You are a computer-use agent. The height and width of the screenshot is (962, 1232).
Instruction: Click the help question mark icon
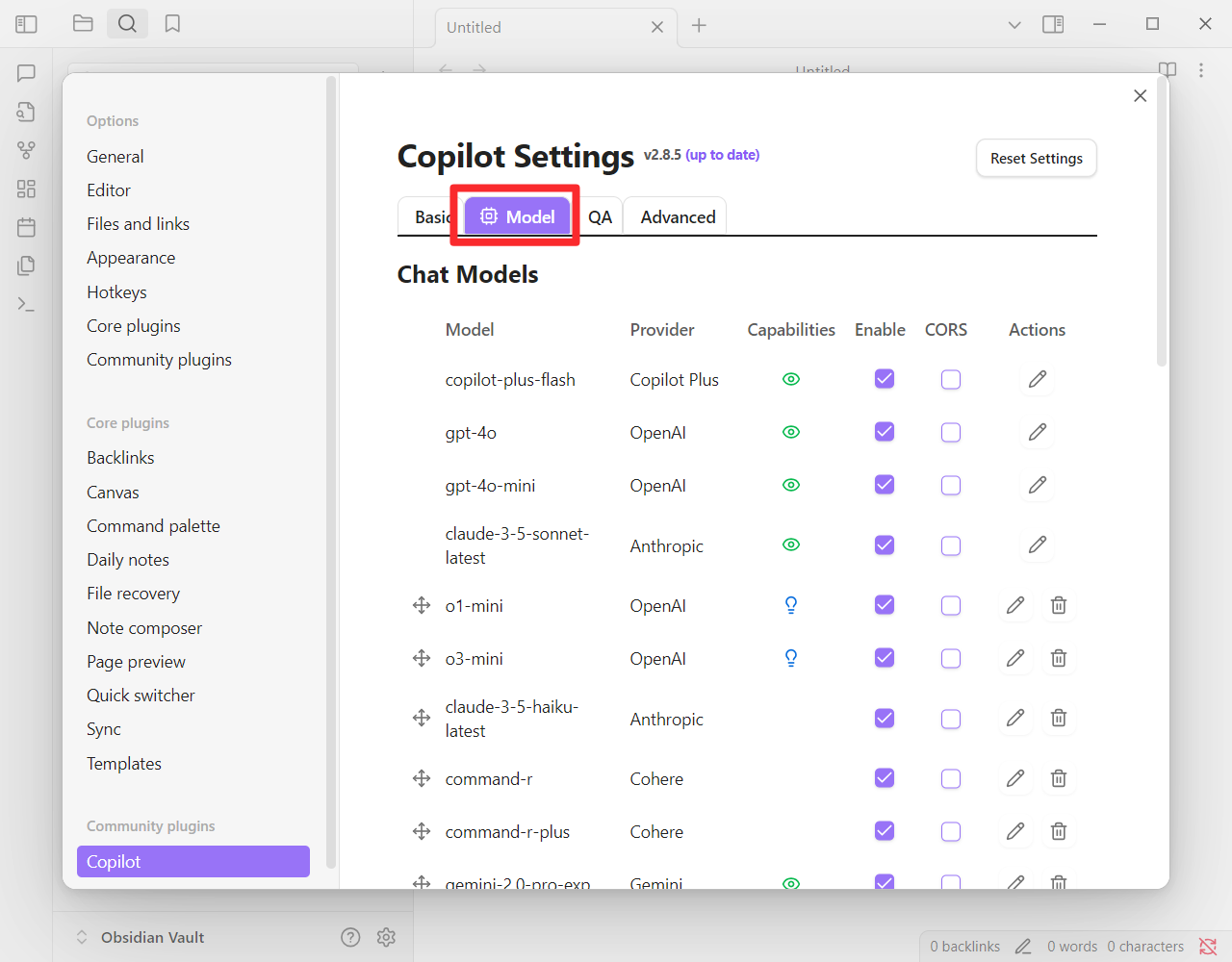click(350, 937)
